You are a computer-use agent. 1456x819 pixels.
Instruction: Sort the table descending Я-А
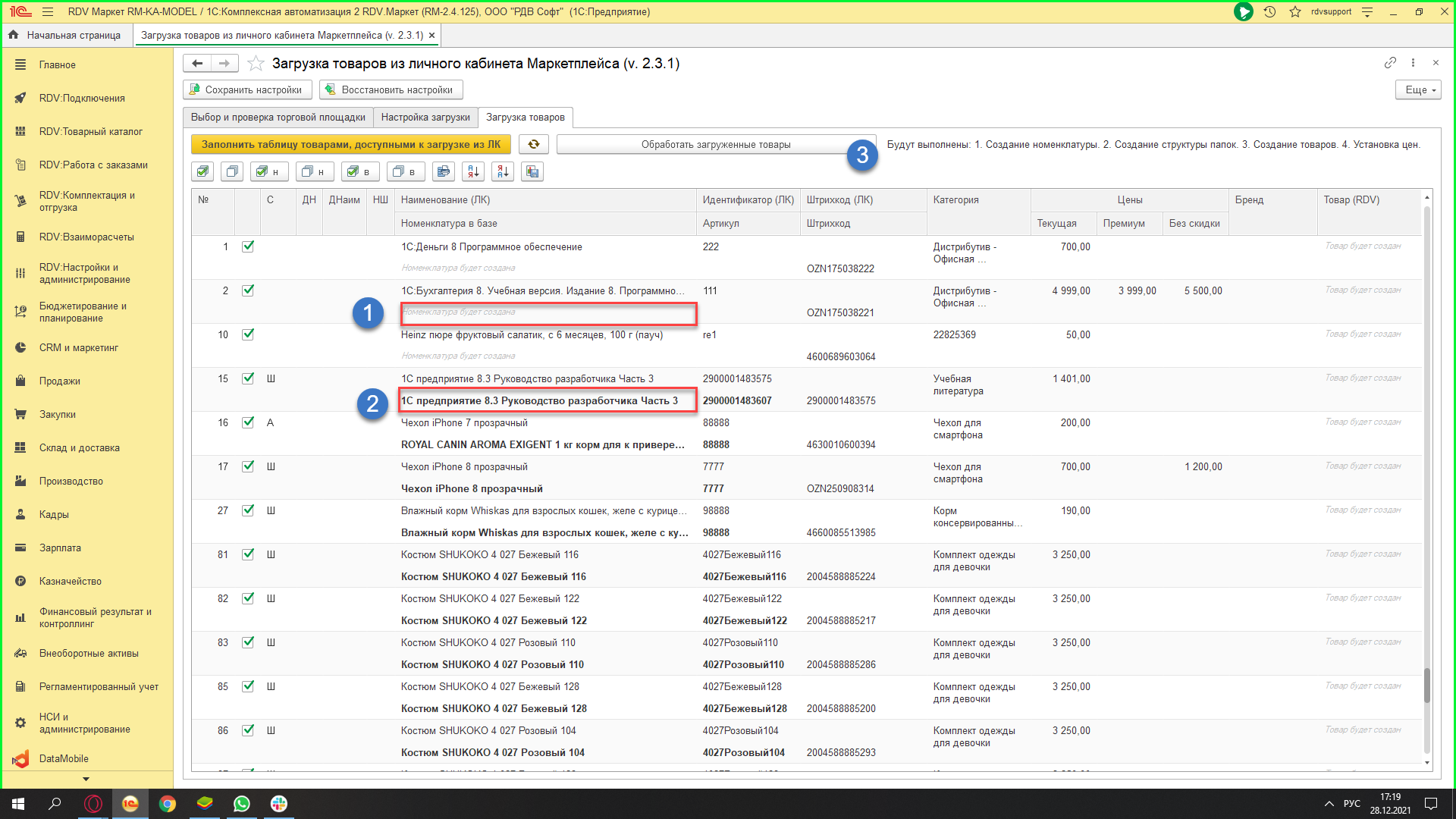click(x=503, y=172)
